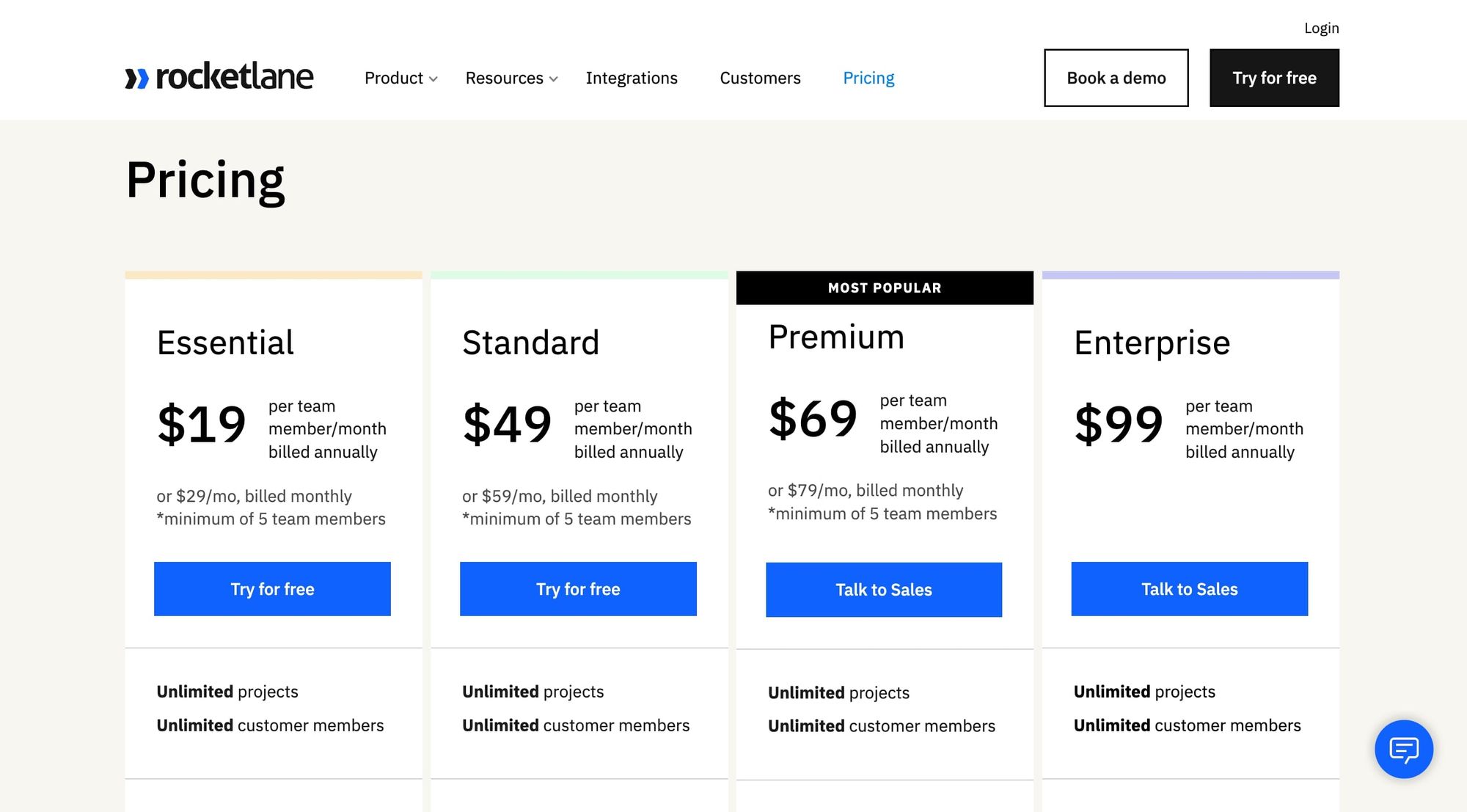
Task: Go to the Integrations page
Action: tap(631, 78)
